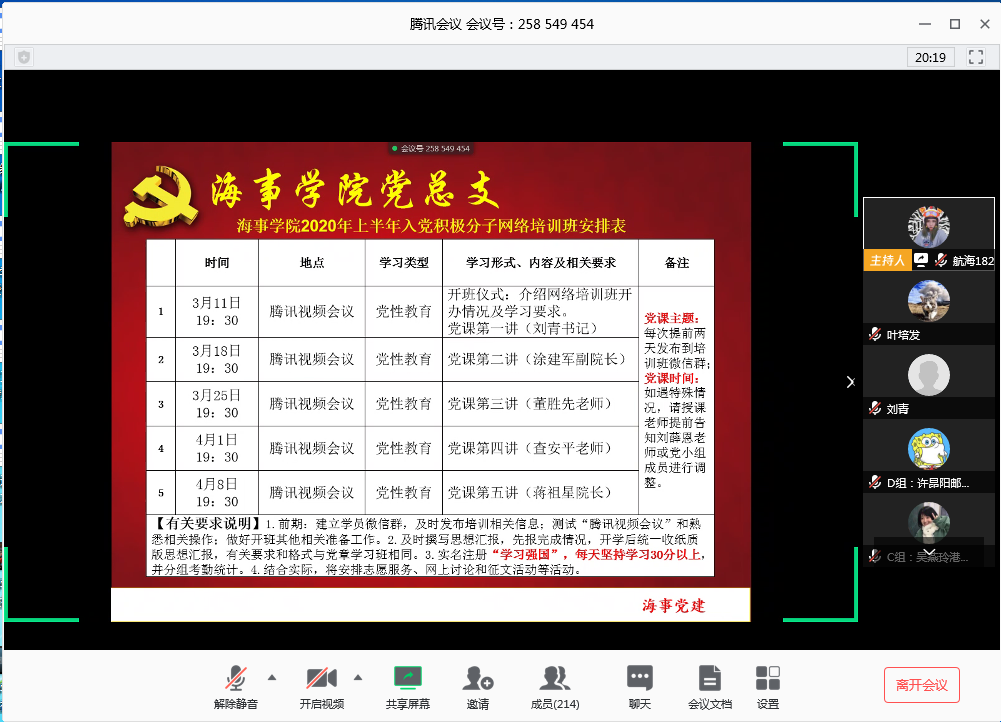
Task: Click the cell 3月11日 19：30
Action: pos(217,312)
